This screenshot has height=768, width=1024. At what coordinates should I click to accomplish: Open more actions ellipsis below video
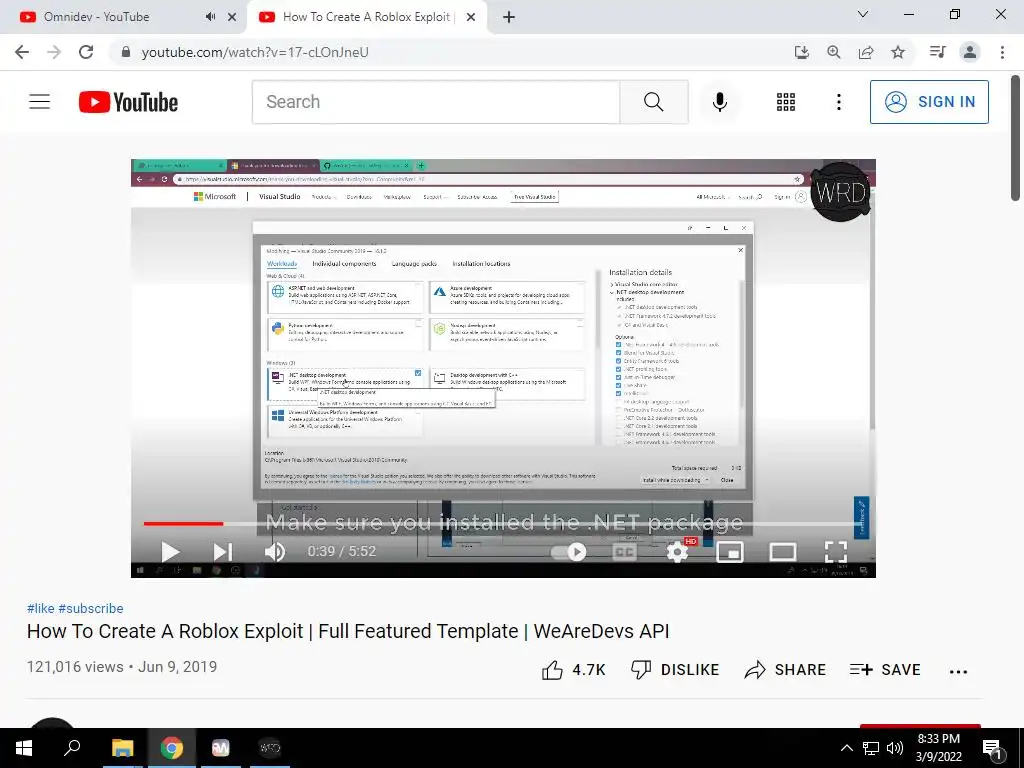tap(958, 671)
